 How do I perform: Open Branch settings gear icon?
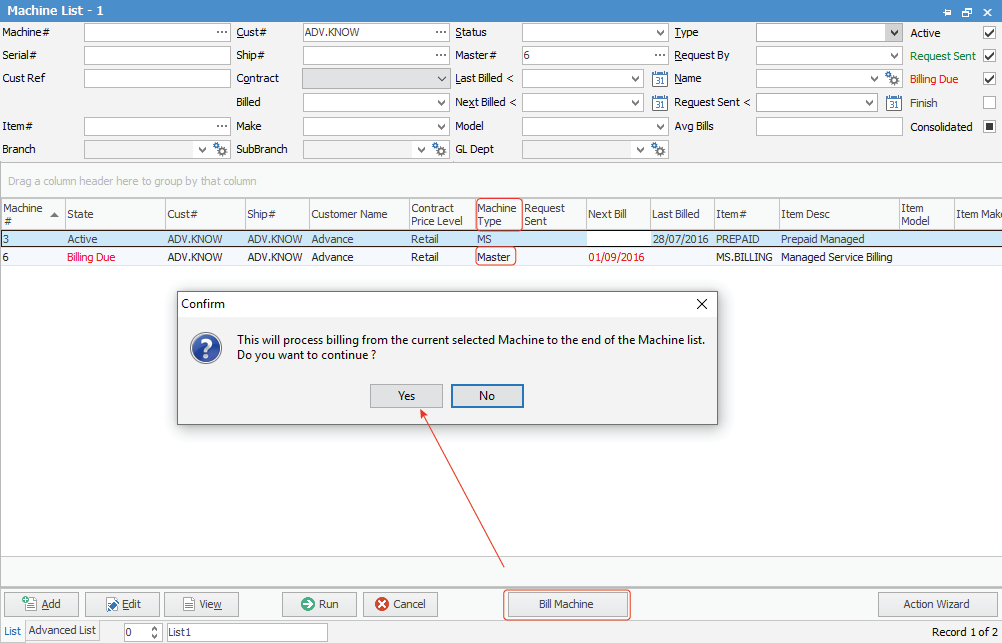pyautogui.click(x=222, y=149)
